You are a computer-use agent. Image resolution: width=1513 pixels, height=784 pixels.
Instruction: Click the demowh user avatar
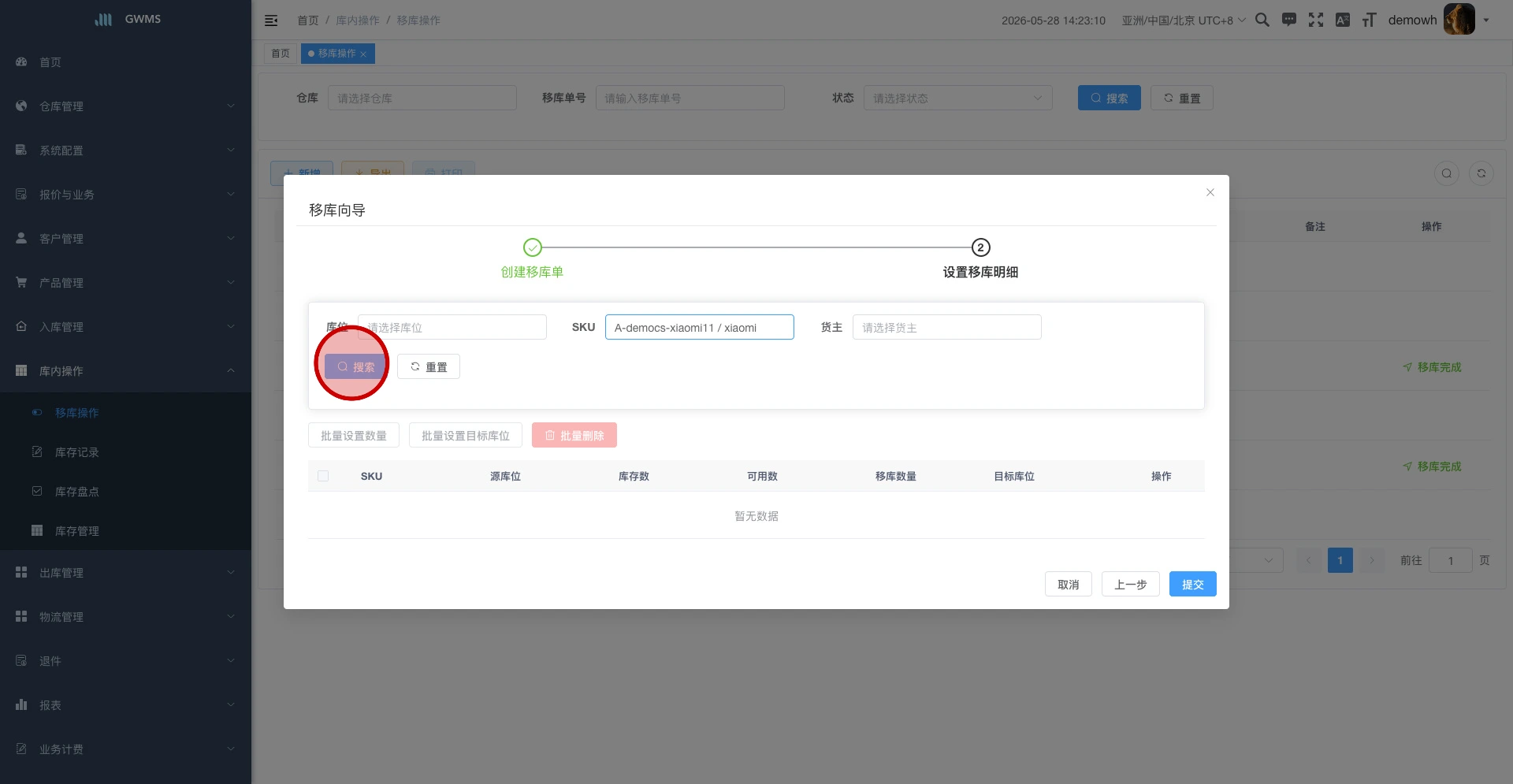coord(1459,20)
